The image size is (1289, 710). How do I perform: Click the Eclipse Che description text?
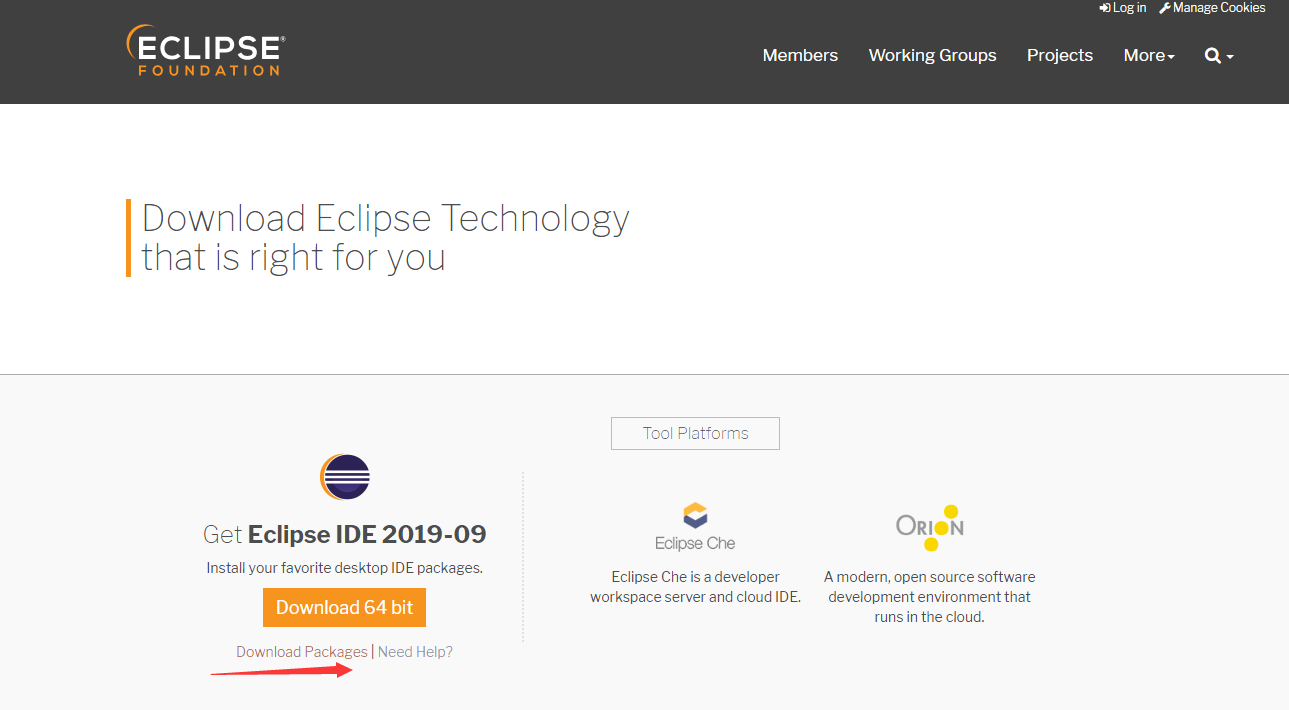click(695, 587)
